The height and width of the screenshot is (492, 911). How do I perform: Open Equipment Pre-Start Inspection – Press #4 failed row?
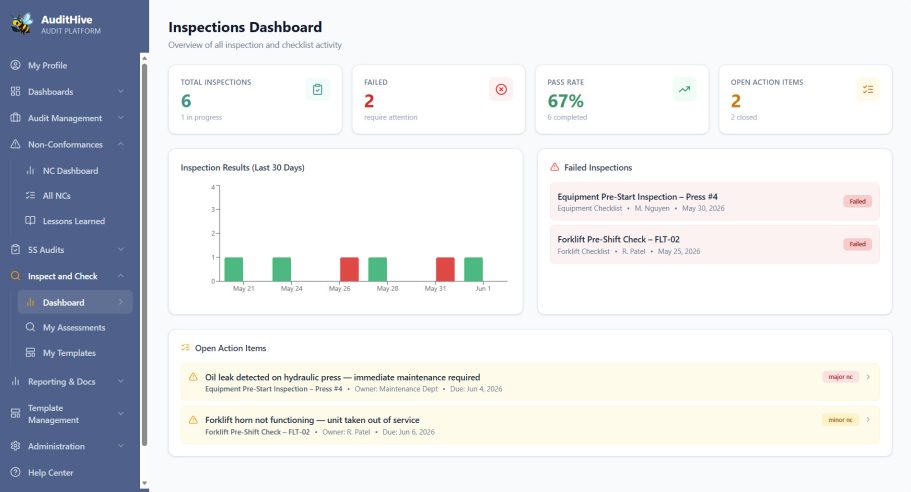(715, 202)
